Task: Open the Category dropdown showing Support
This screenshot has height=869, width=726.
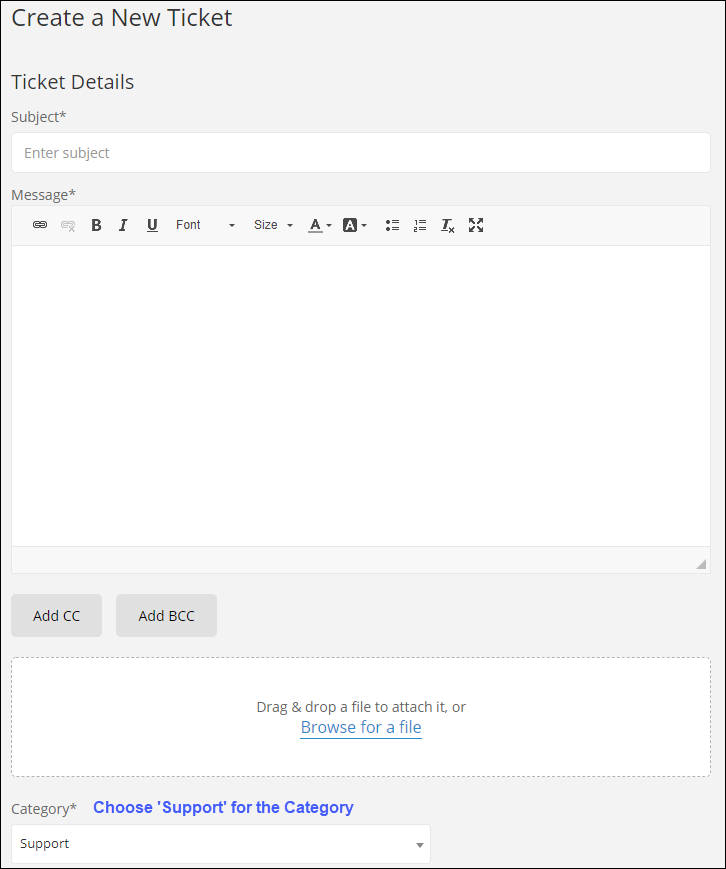Action: click(220, 843)
